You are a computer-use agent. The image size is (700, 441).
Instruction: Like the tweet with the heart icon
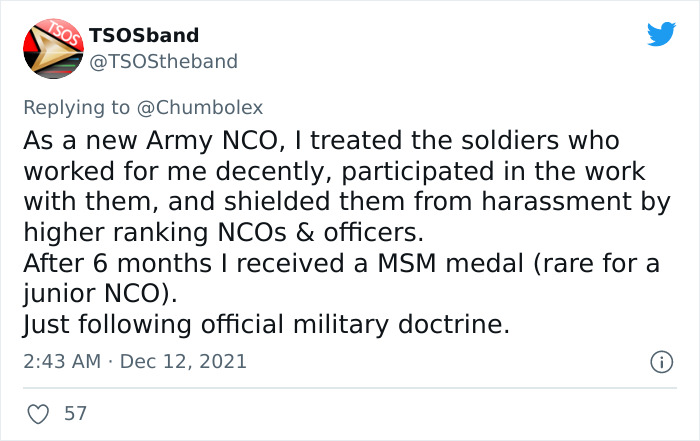pyautogui.click(x=40, y=413)
